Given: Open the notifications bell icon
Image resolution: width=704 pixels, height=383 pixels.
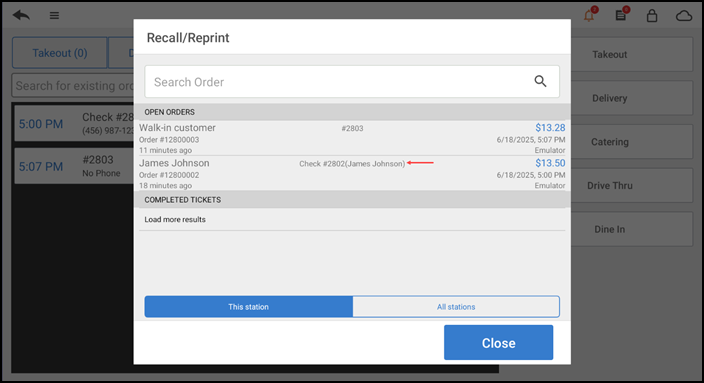Looking at the screenshot, I should pyautogui.click(x=590, y=15).
